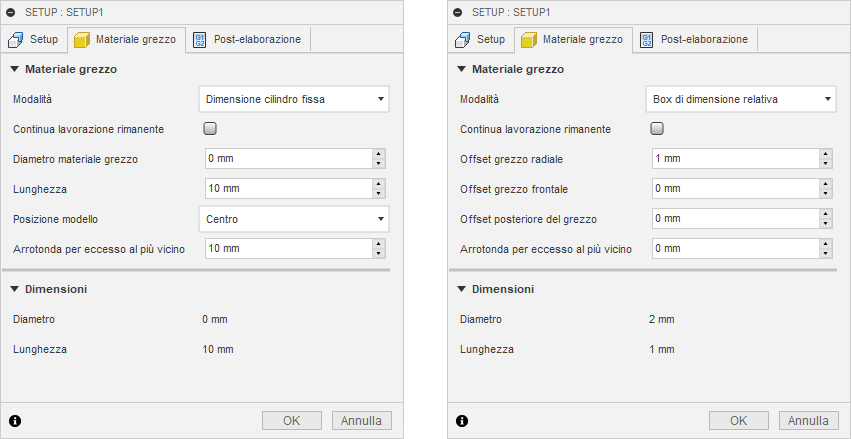Viewport: 852px width, 439px height.
Task: Open the Dimensione cilindro fissa mode dropdown
Action: [x=294, y=99]
